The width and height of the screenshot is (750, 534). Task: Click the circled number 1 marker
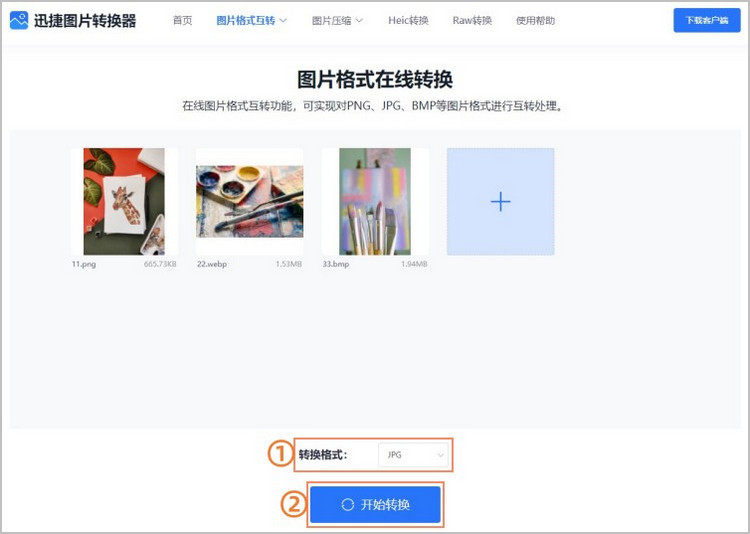tap(279, 454)
